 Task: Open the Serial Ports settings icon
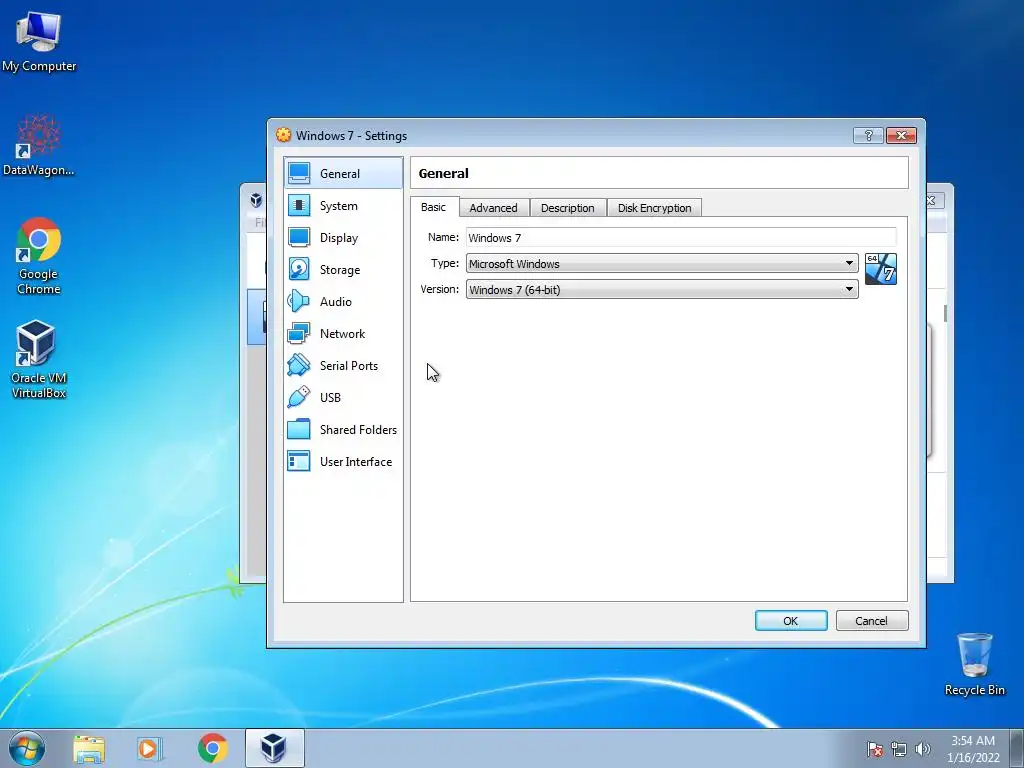[299, 365]
